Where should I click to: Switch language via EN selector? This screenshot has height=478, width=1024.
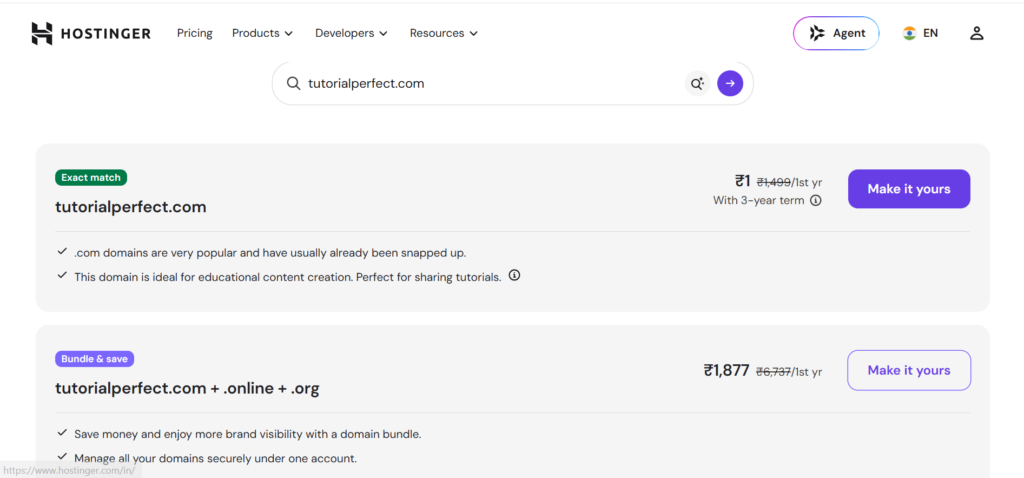920,33
